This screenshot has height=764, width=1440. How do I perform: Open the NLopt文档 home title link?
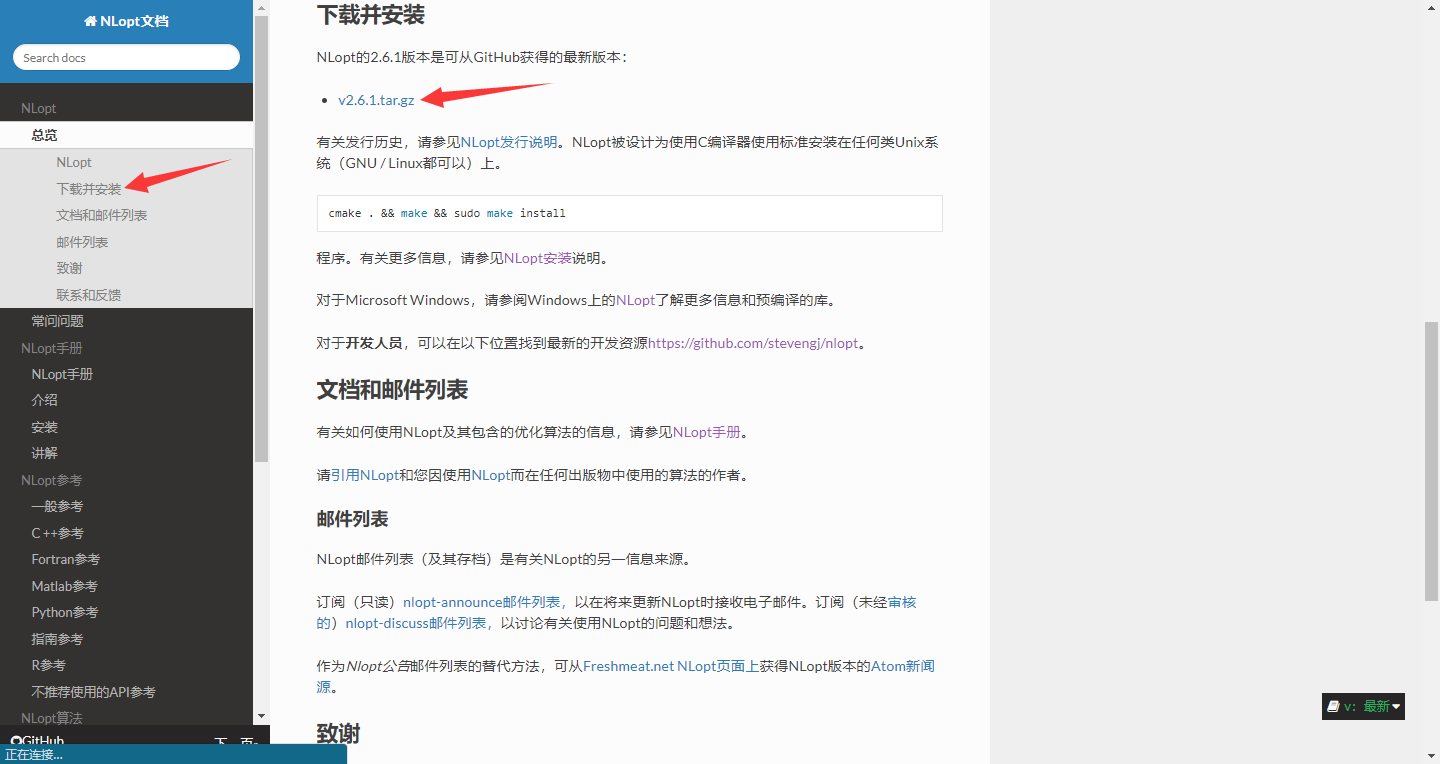coord(126,21)
